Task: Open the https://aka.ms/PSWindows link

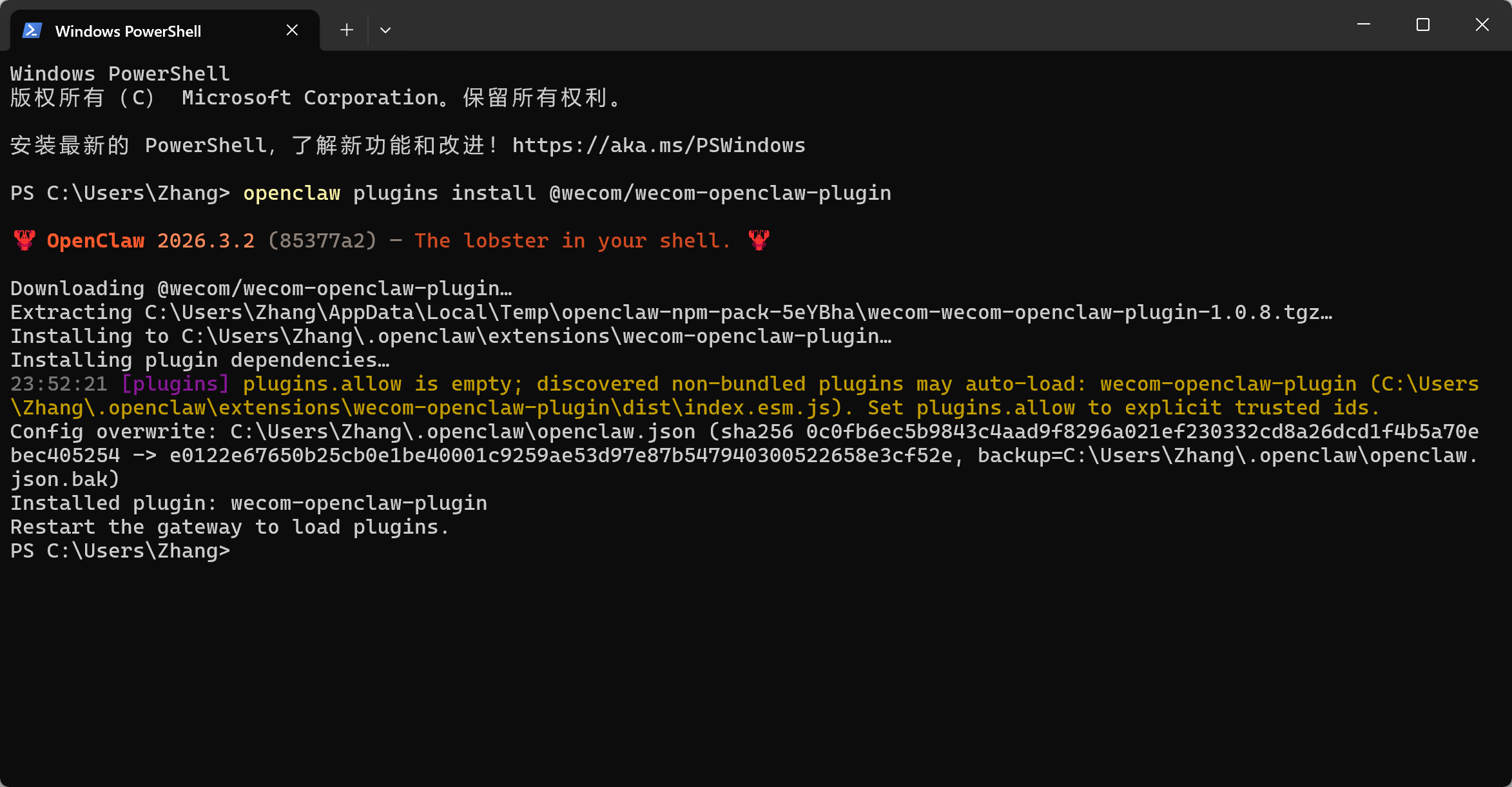Action: [659, 146]
